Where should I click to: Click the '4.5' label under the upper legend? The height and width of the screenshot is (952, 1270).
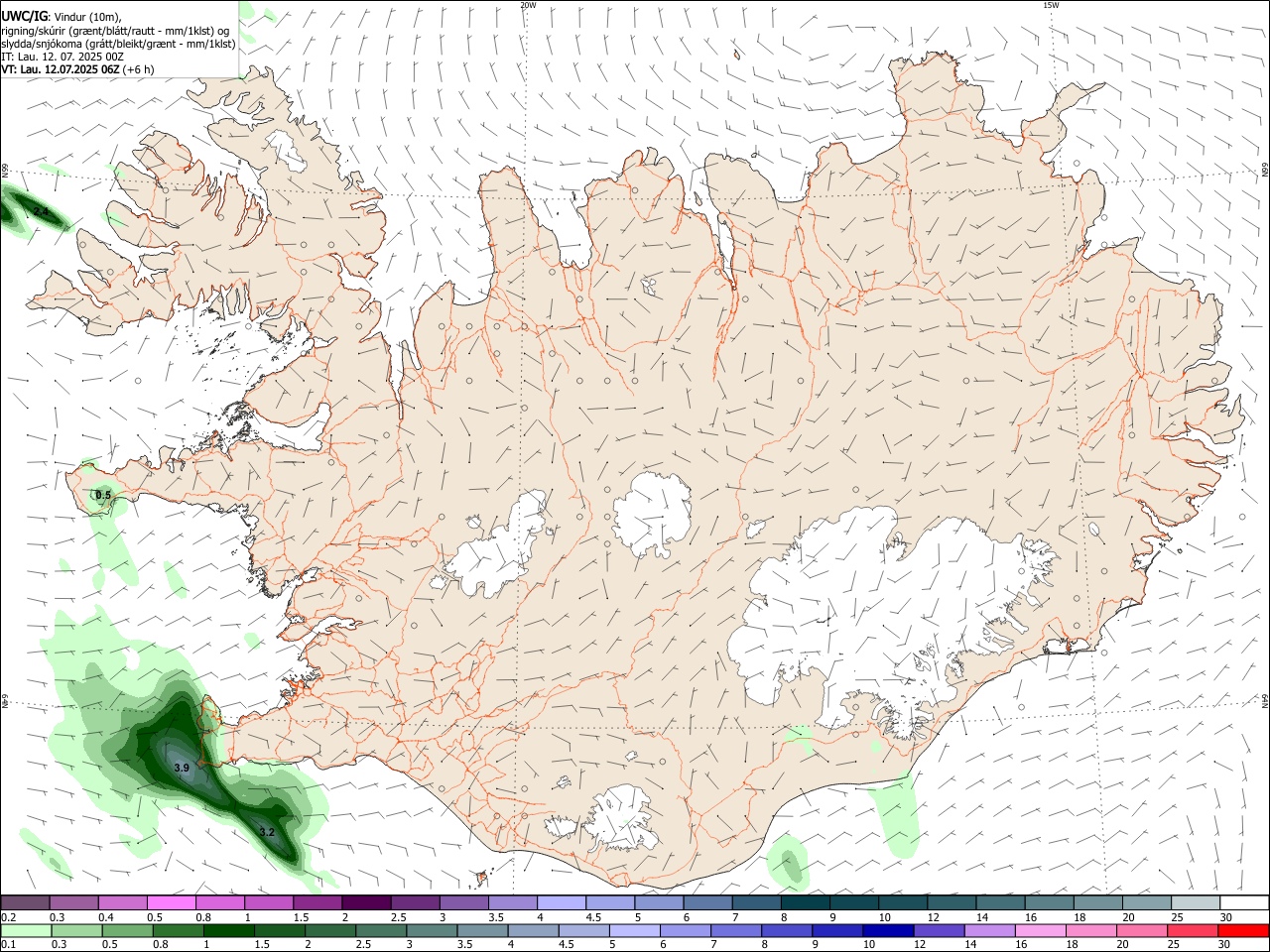point(593,917)
